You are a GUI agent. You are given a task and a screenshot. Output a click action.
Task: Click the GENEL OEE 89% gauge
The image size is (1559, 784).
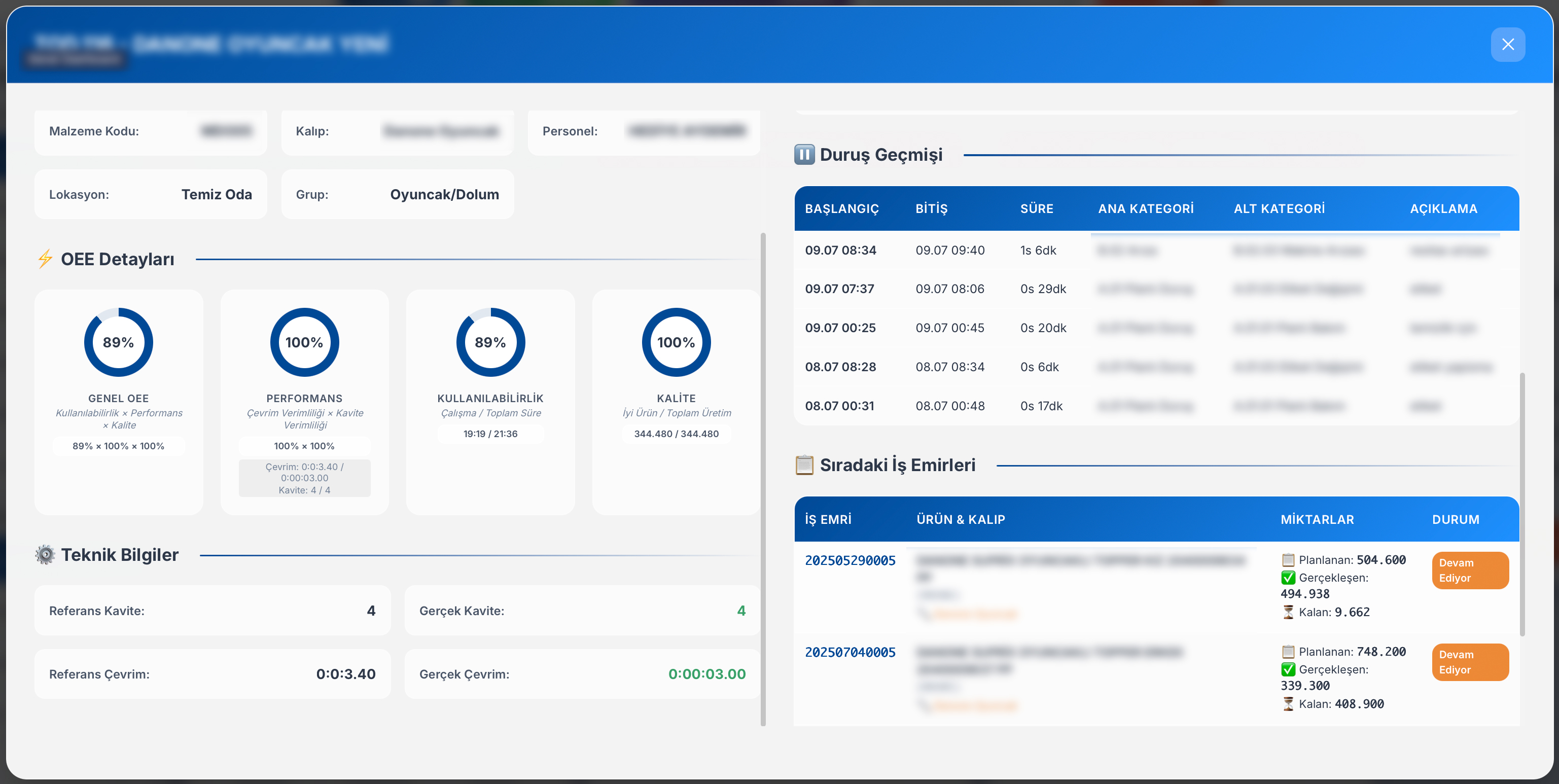[x=118, y=342]
